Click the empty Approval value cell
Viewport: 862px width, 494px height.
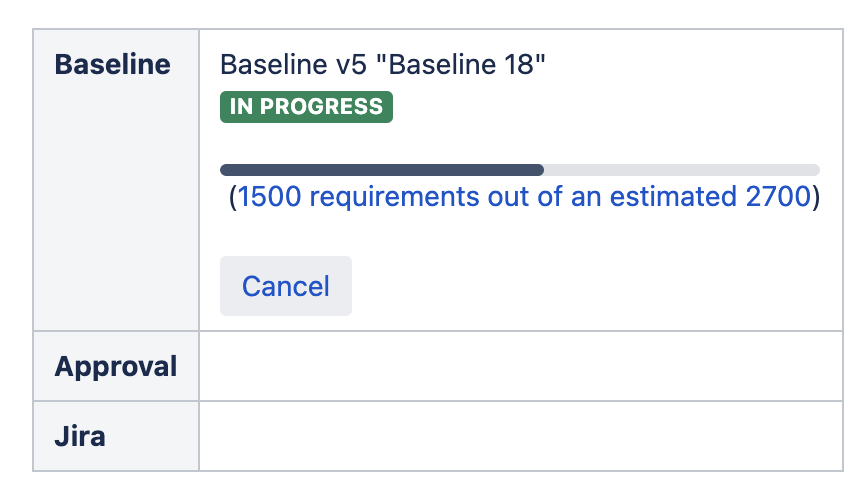[520, 366]
